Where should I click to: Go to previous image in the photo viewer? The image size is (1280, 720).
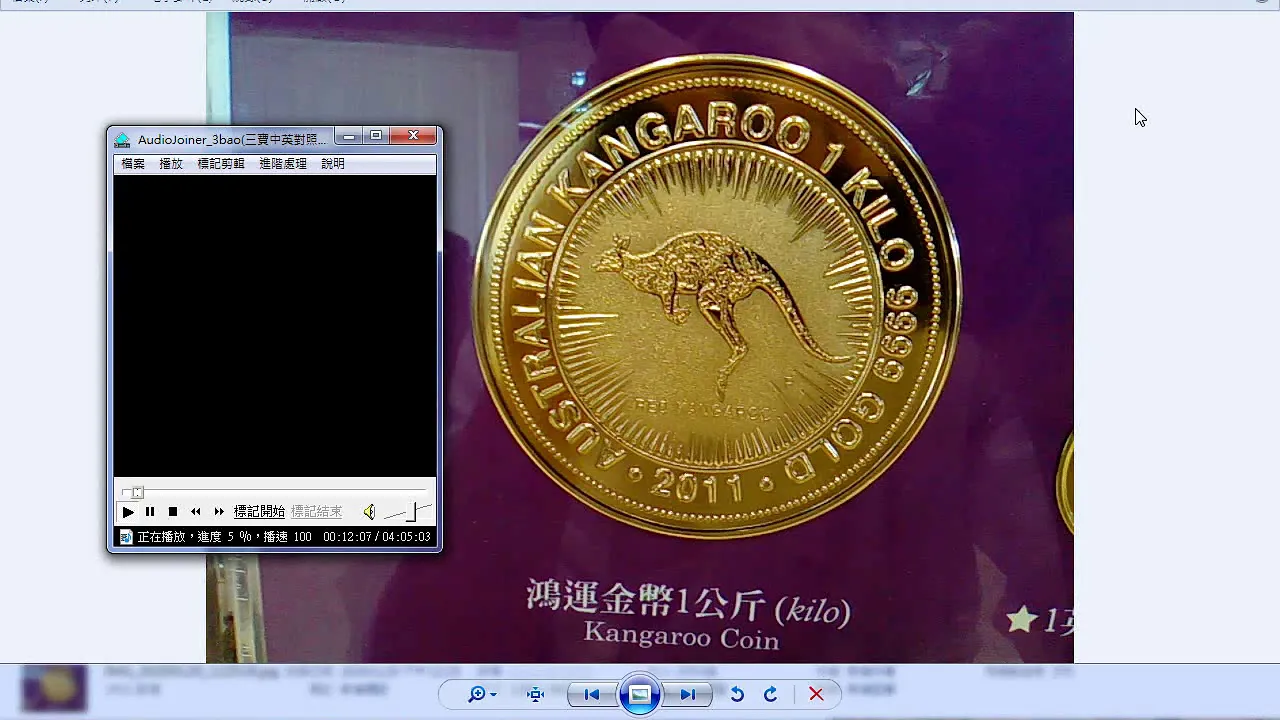tap(592, 694)
